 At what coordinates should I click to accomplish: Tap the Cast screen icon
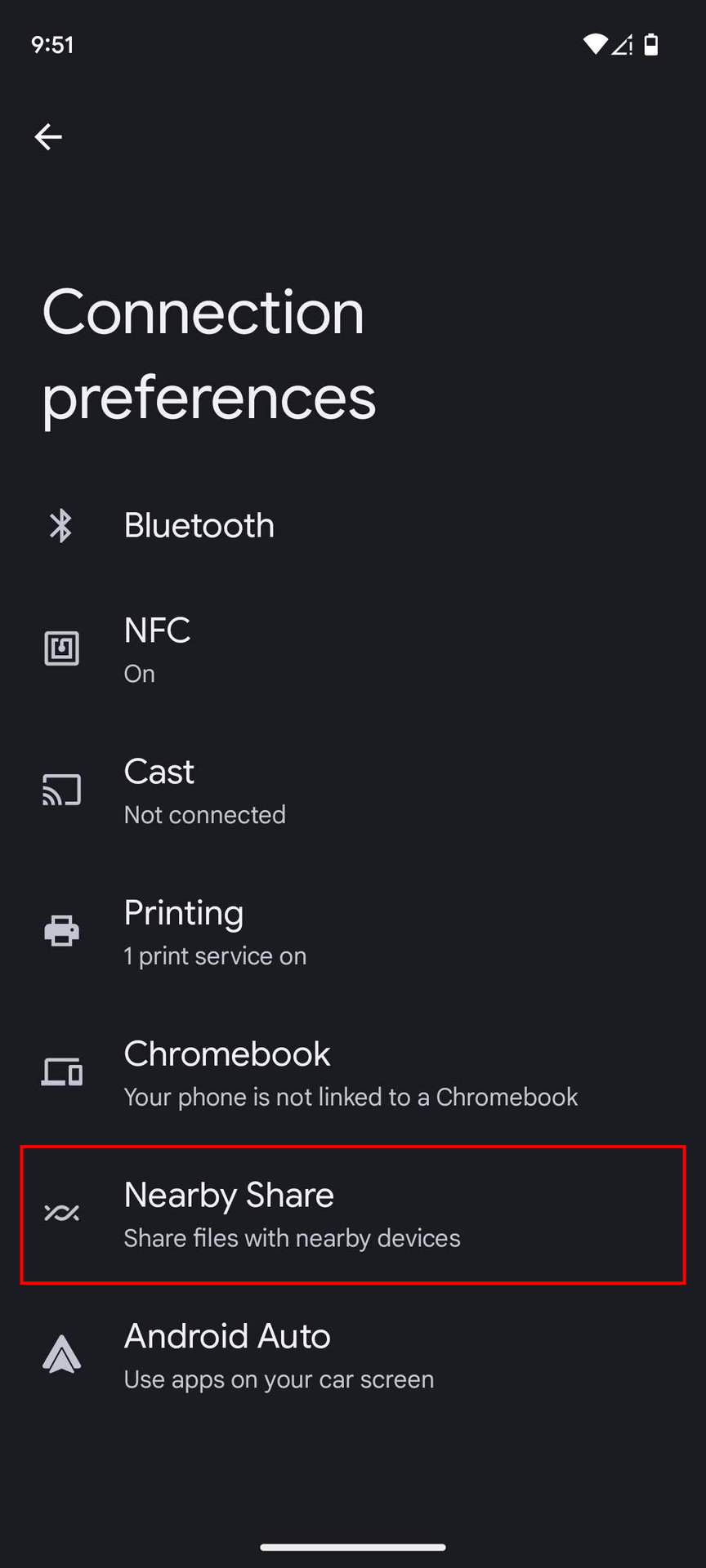coord(61,791)
